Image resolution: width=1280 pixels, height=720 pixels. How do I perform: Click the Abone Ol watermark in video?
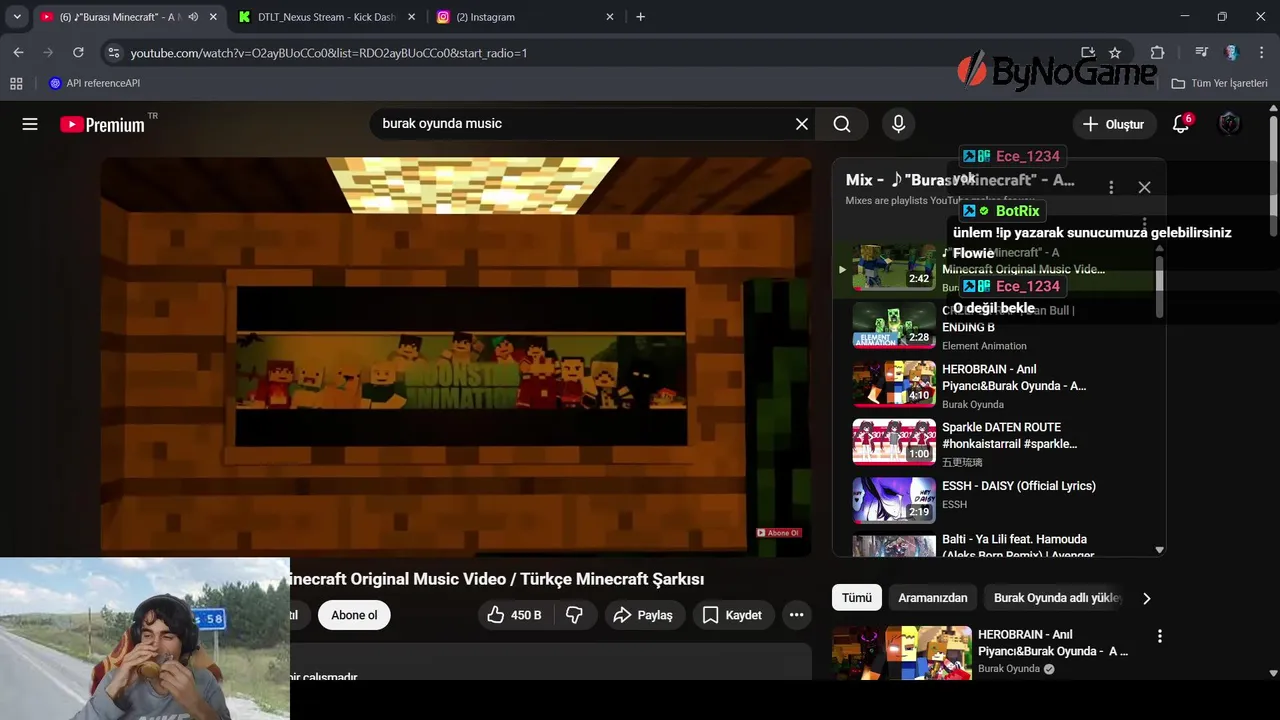(x=779, y=533)
